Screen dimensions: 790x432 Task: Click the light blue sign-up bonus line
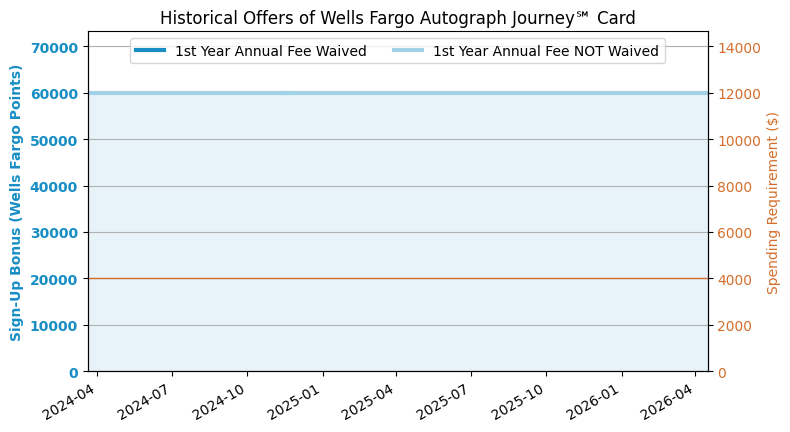click(x=400, y=93)
